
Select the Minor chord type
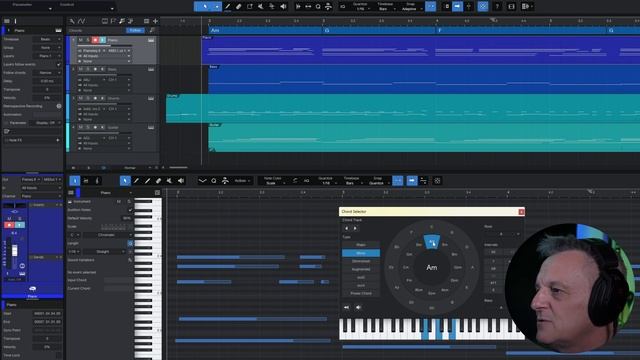point(361,253)
